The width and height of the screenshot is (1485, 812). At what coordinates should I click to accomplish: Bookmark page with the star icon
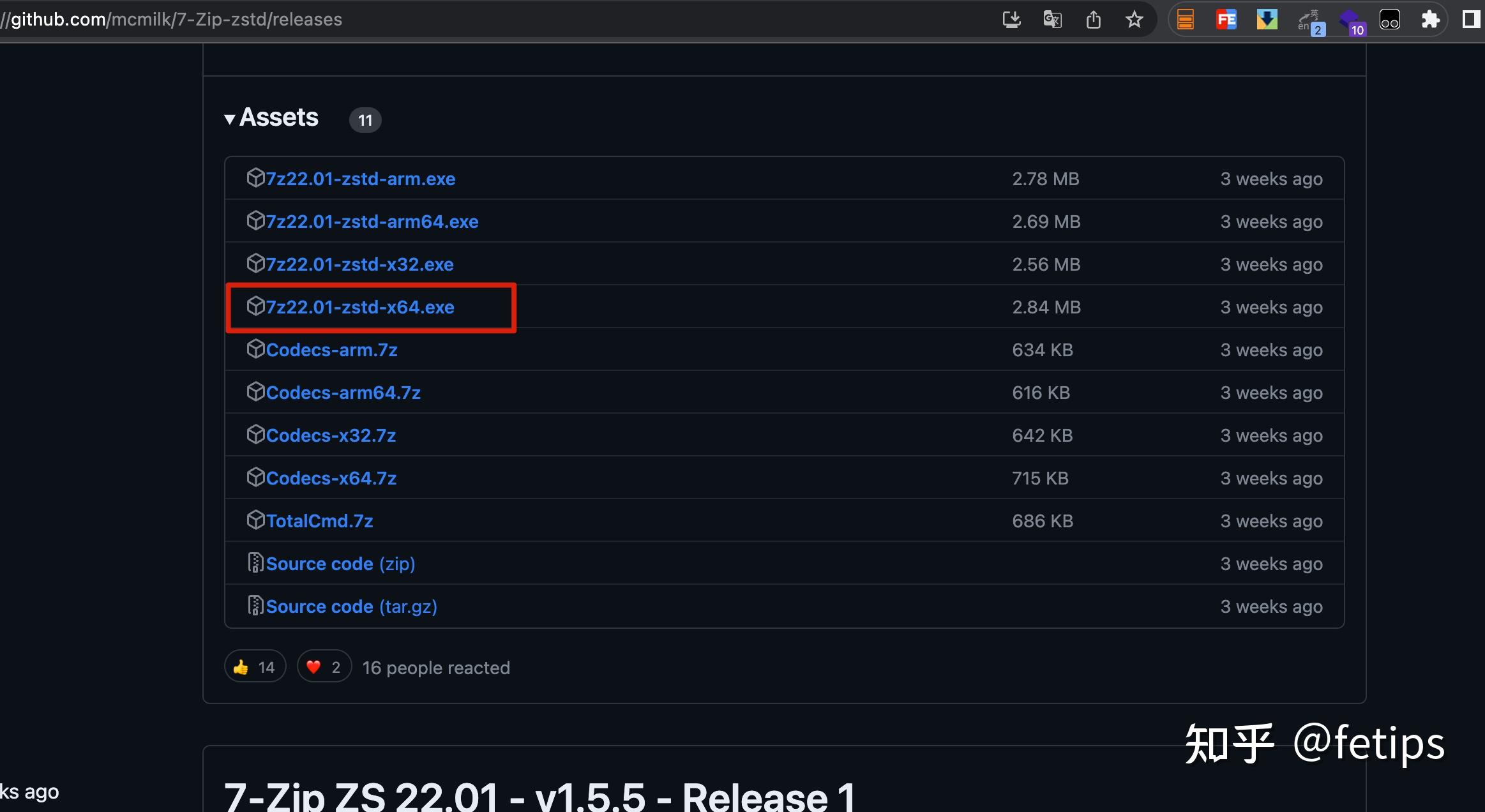pos(1134,20)
